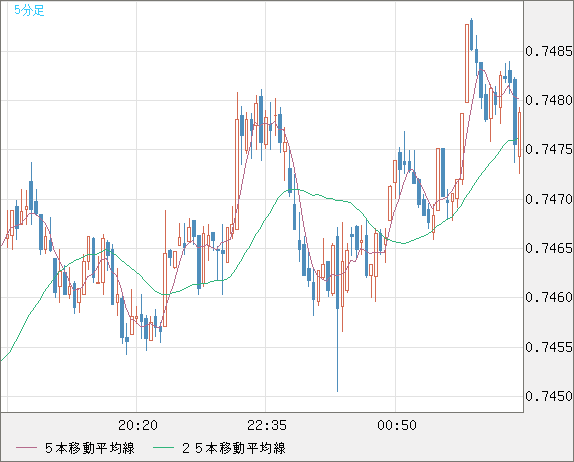Select the 0.7475 price axis label
574x462 pixels.
point(549,150)
